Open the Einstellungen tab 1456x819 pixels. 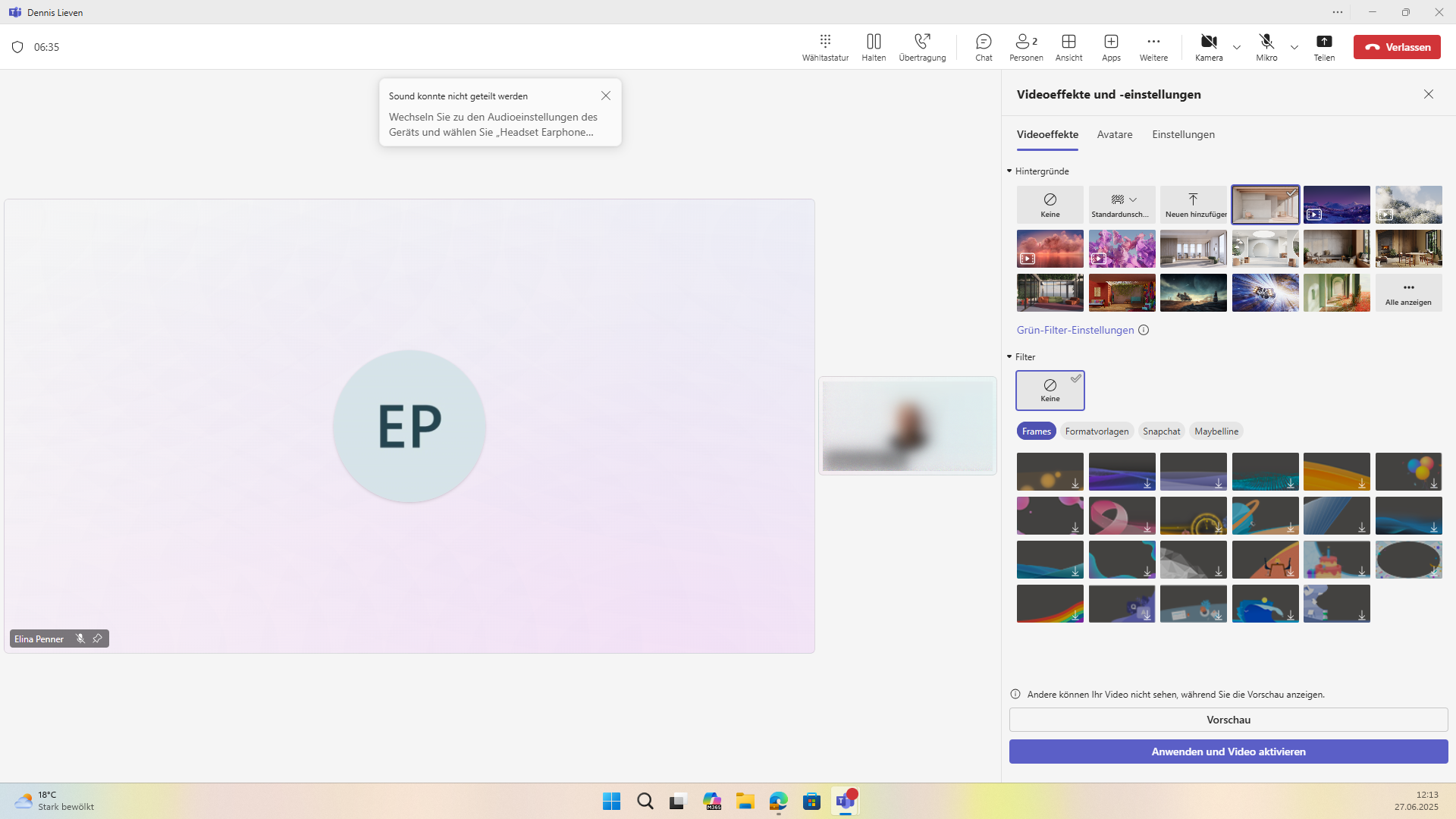[1183, 134]
